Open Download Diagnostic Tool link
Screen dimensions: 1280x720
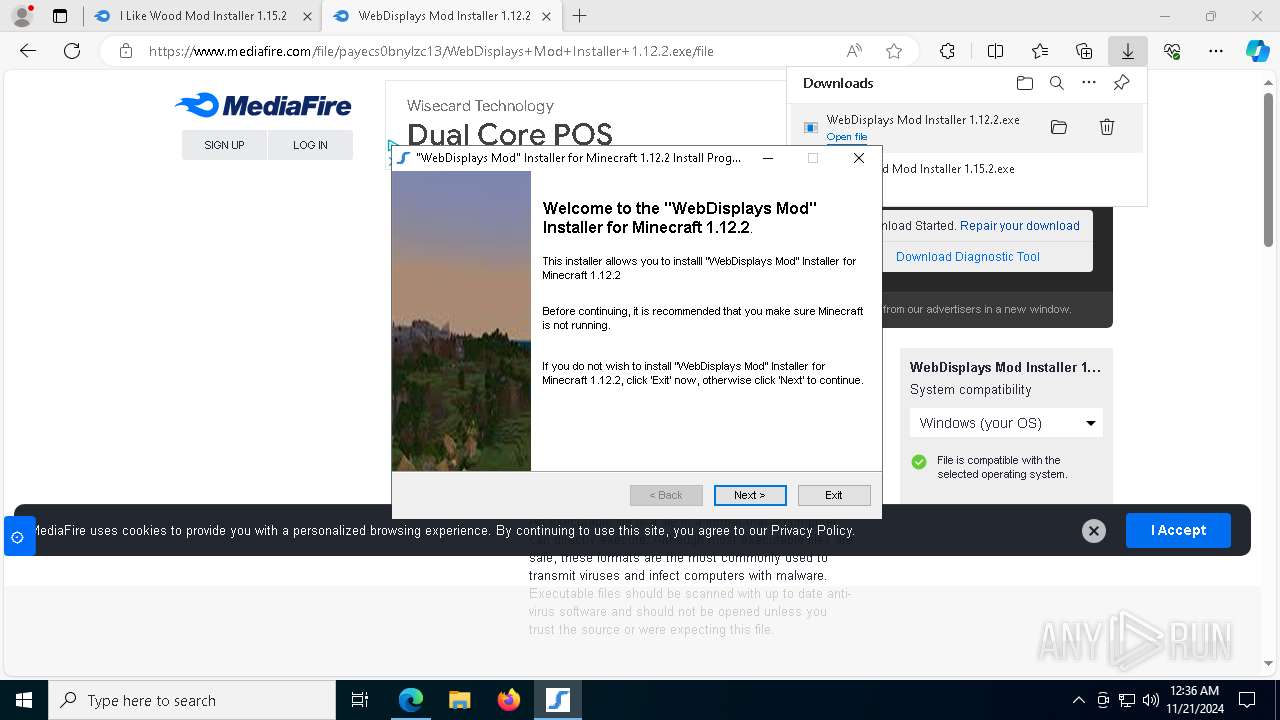click(x=968, y=257)
